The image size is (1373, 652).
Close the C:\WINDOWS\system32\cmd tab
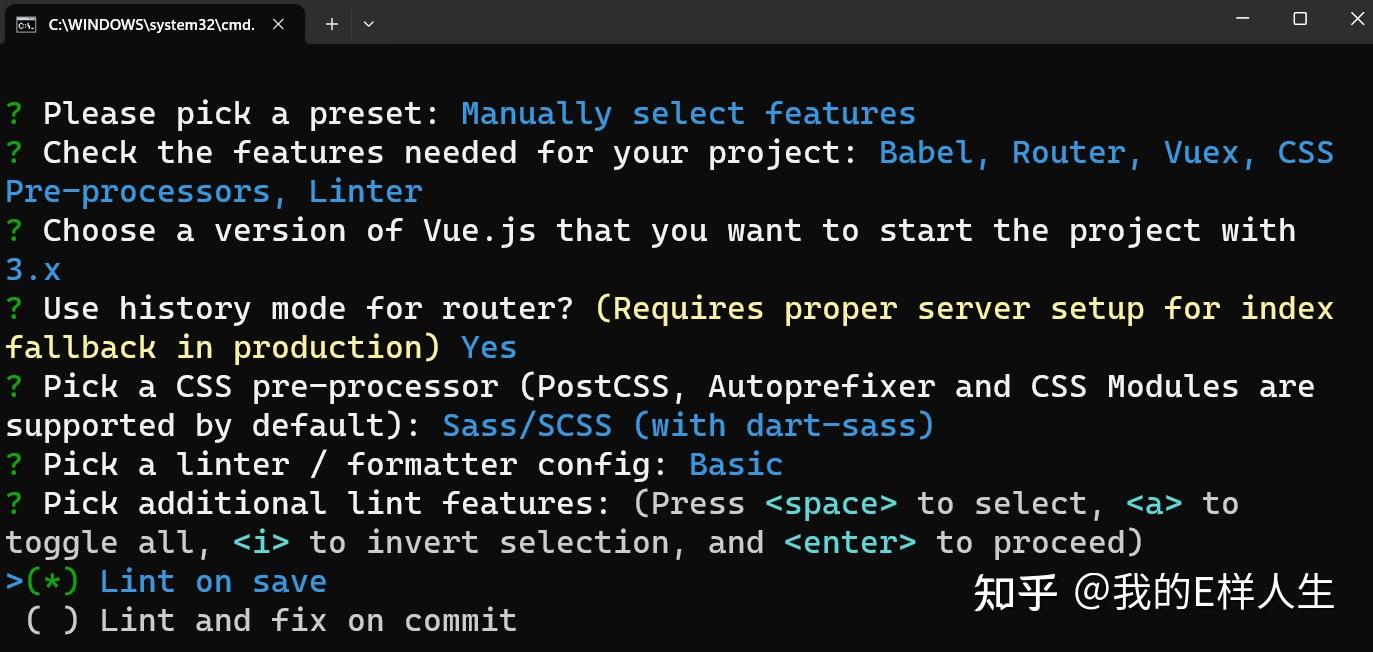coord(279,24)
